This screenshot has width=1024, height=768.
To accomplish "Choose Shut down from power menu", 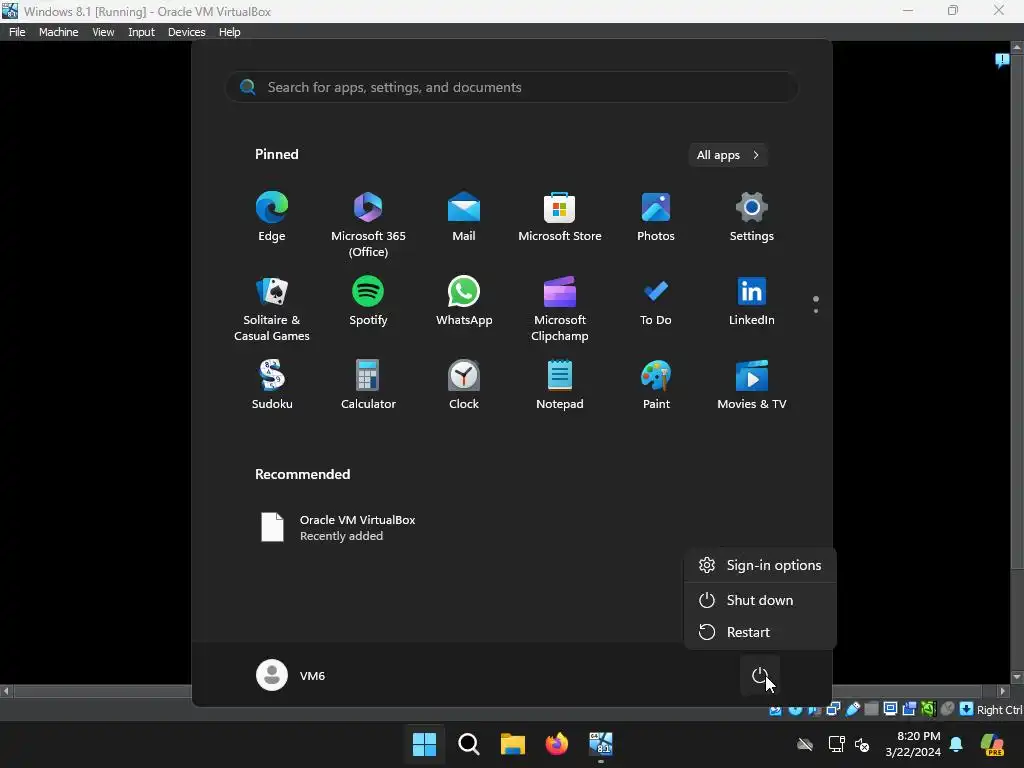I will (x=760, y=600).
